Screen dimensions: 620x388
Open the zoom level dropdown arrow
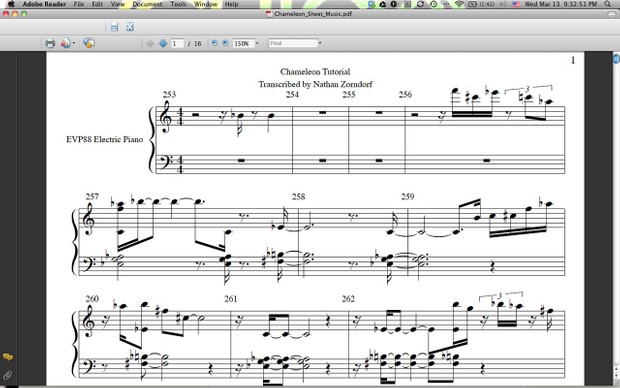(257, 43)
